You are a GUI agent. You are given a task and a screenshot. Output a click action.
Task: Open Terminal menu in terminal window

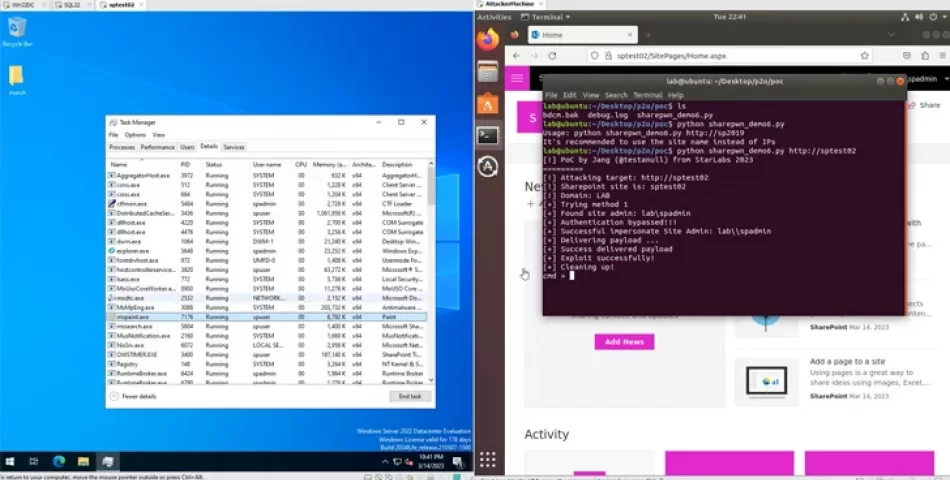(x=648, y=95)
